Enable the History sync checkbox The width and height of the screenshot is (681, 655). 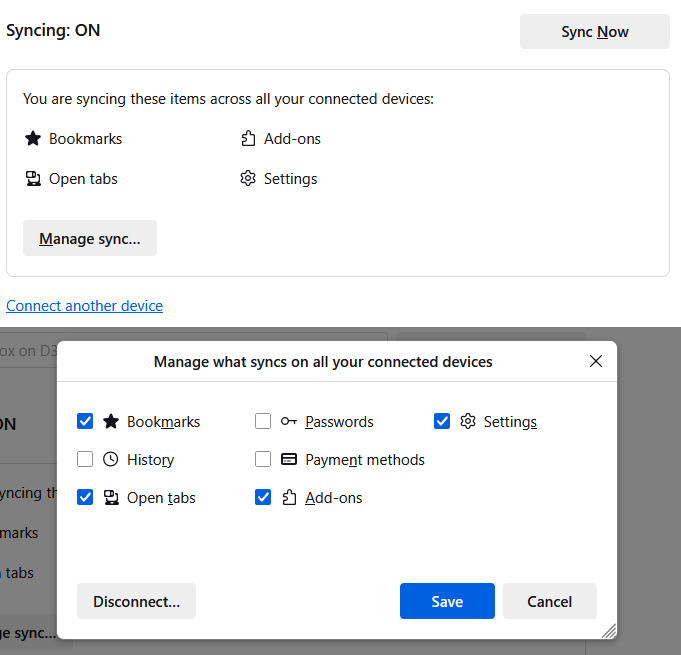[85, 460]
